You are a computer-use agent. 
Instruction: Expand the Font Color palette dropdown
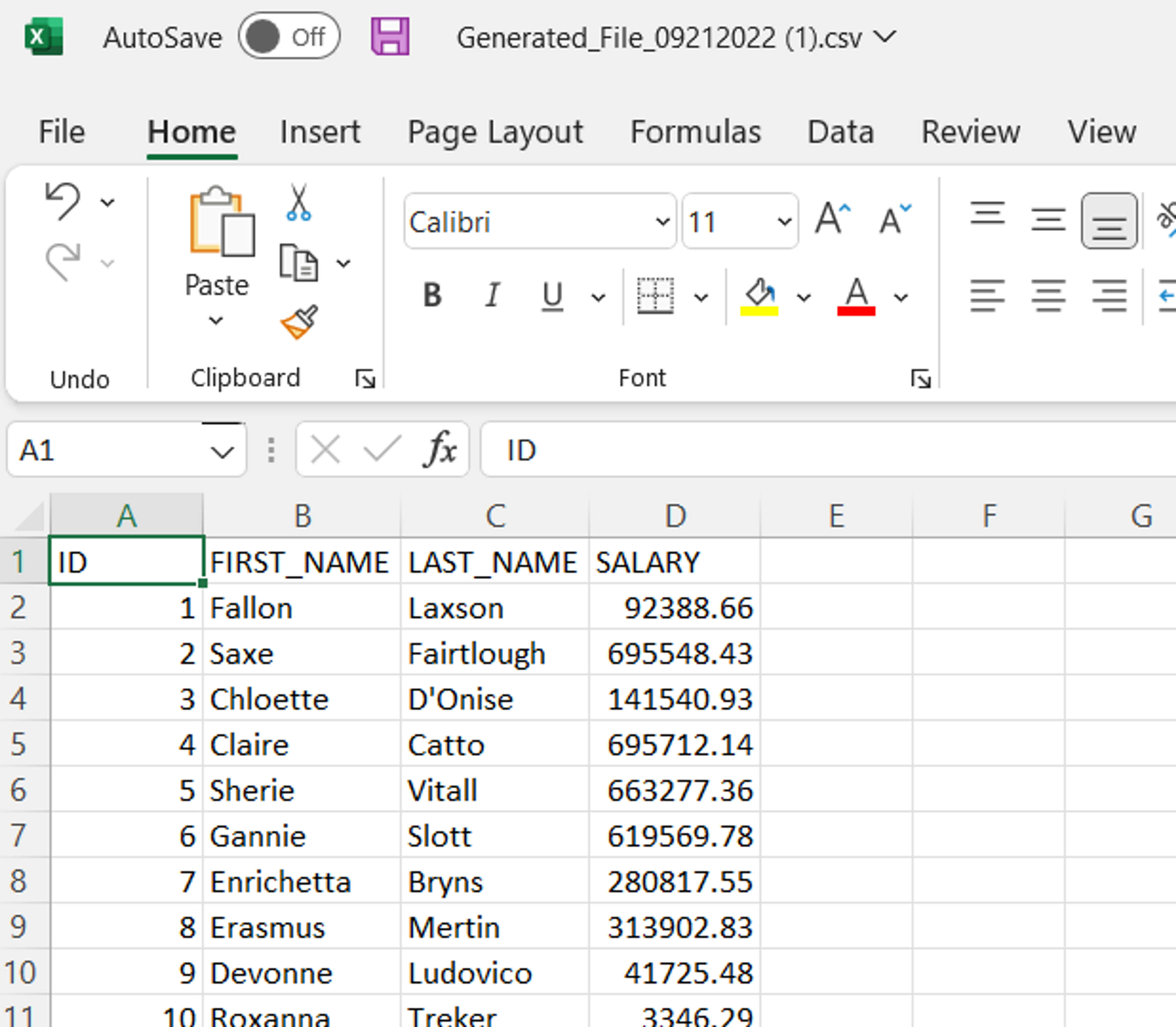click(901, 298)
